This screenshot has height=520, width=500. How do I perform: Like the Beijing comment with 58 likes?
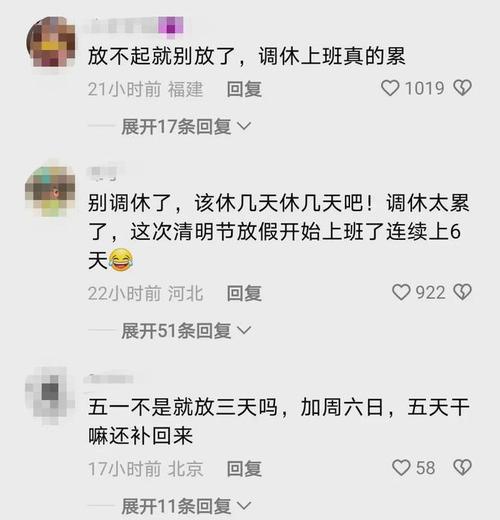tap(401, 468)
